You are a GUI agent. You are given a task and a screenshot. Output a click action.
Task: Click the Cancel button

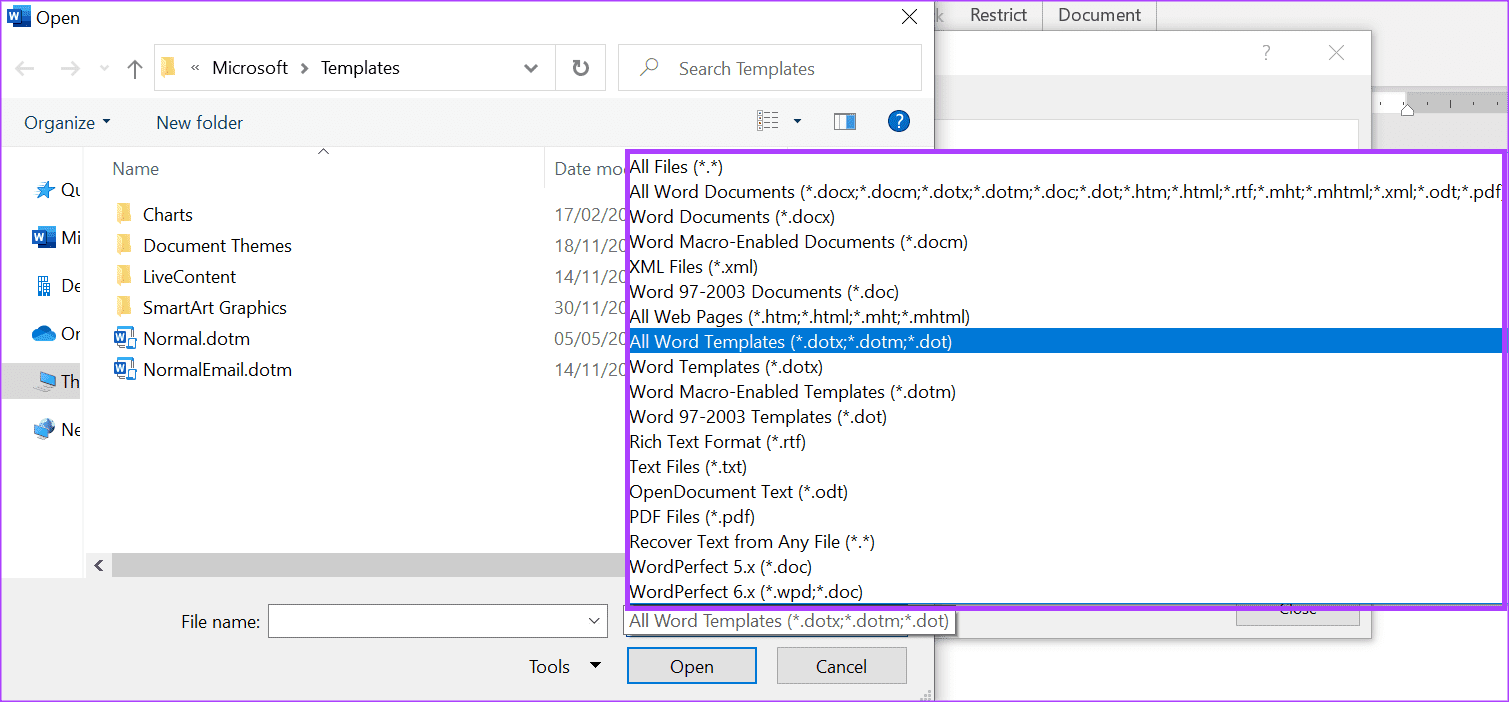(841, 666)
